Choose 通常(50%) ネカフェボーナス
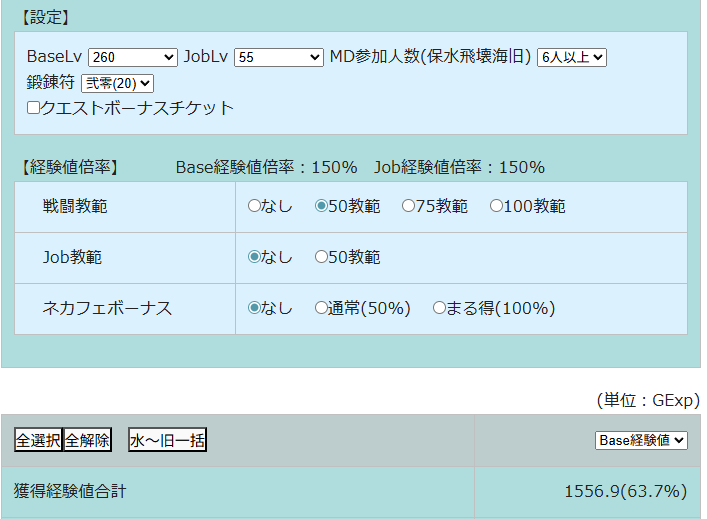 tap(321, 308)
